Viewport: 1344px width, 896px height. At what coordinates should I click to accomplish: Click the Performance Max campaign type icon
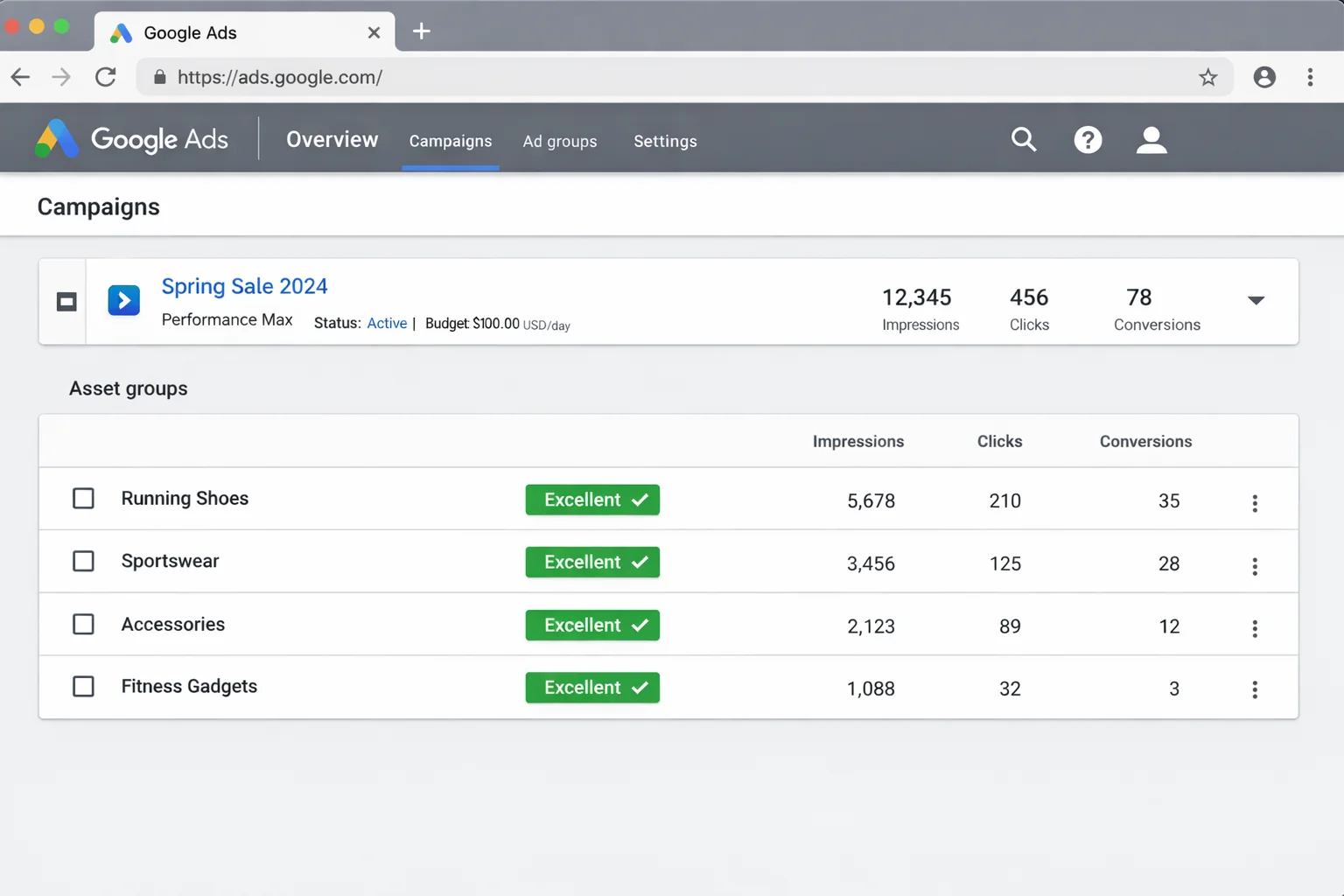coord(124,301)
